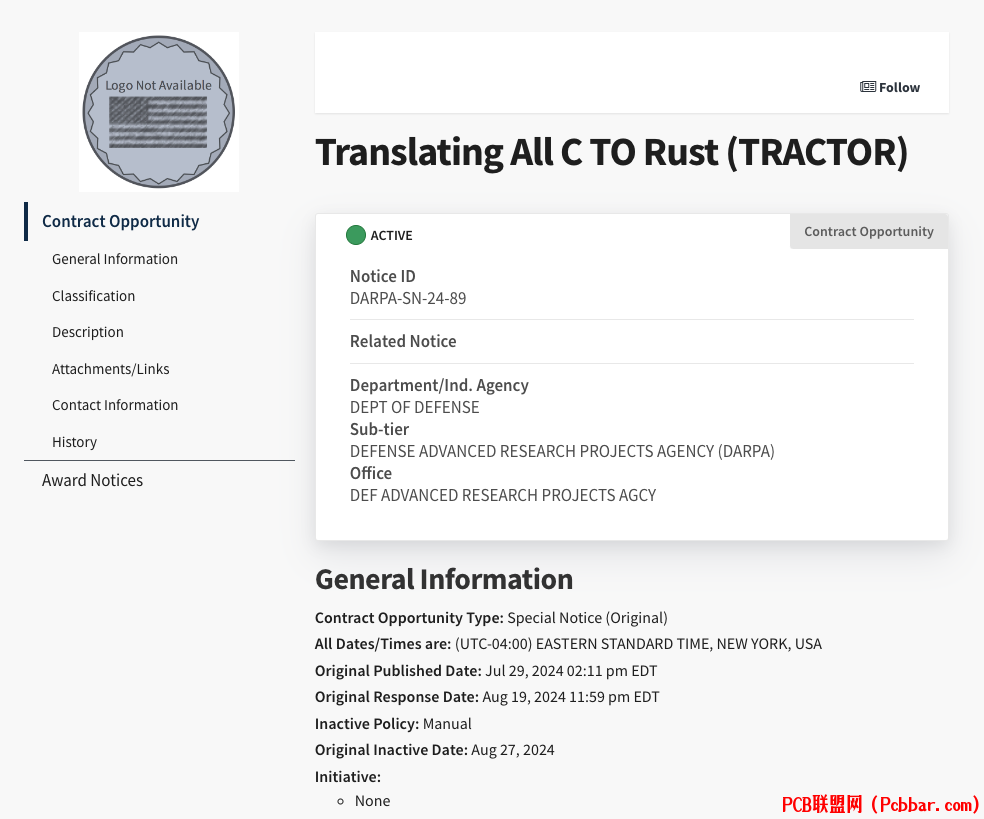Go to the Classification section link
The height and width of the screenshot is (819, 984).
[94, 296]
